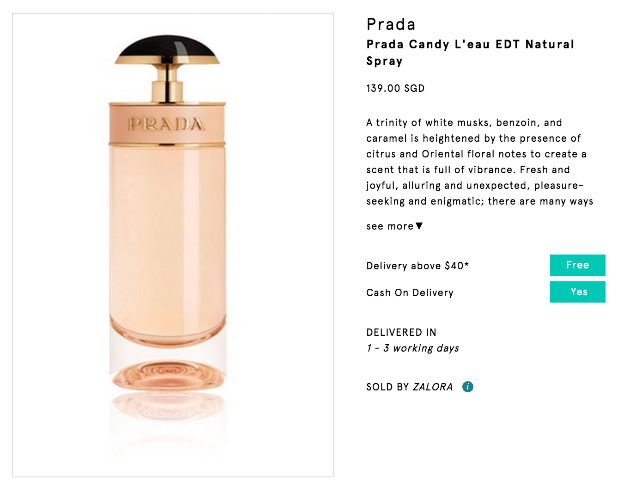The image size is (640, 485).
Task: Click the 1 - 3 working days text
Action: [x=413, y=348]
